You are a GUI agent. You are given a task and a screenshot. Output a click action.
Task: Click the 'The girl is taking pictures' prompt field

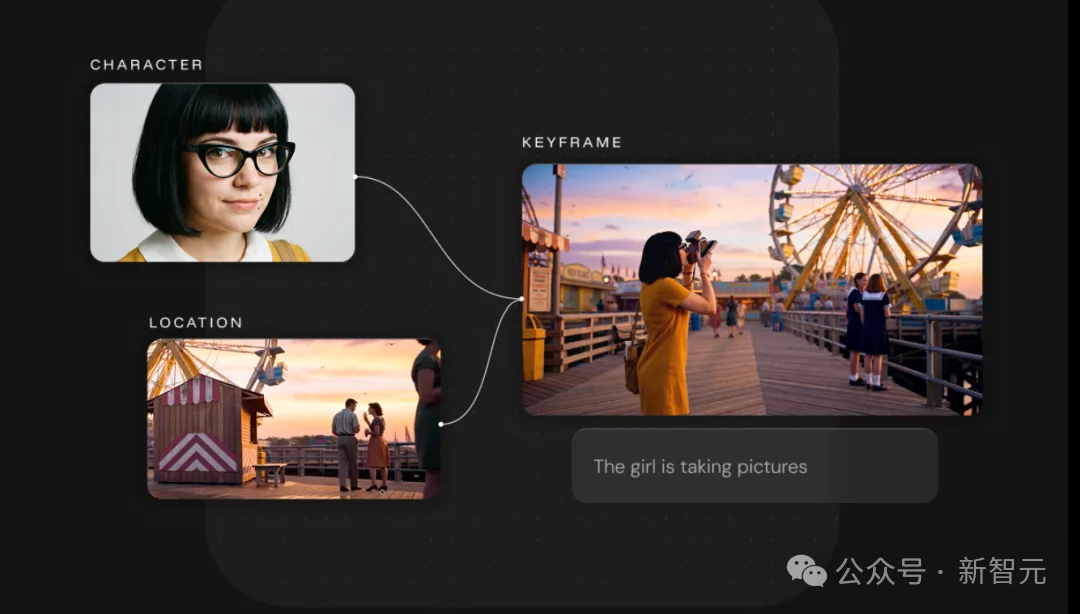(754, 466)
